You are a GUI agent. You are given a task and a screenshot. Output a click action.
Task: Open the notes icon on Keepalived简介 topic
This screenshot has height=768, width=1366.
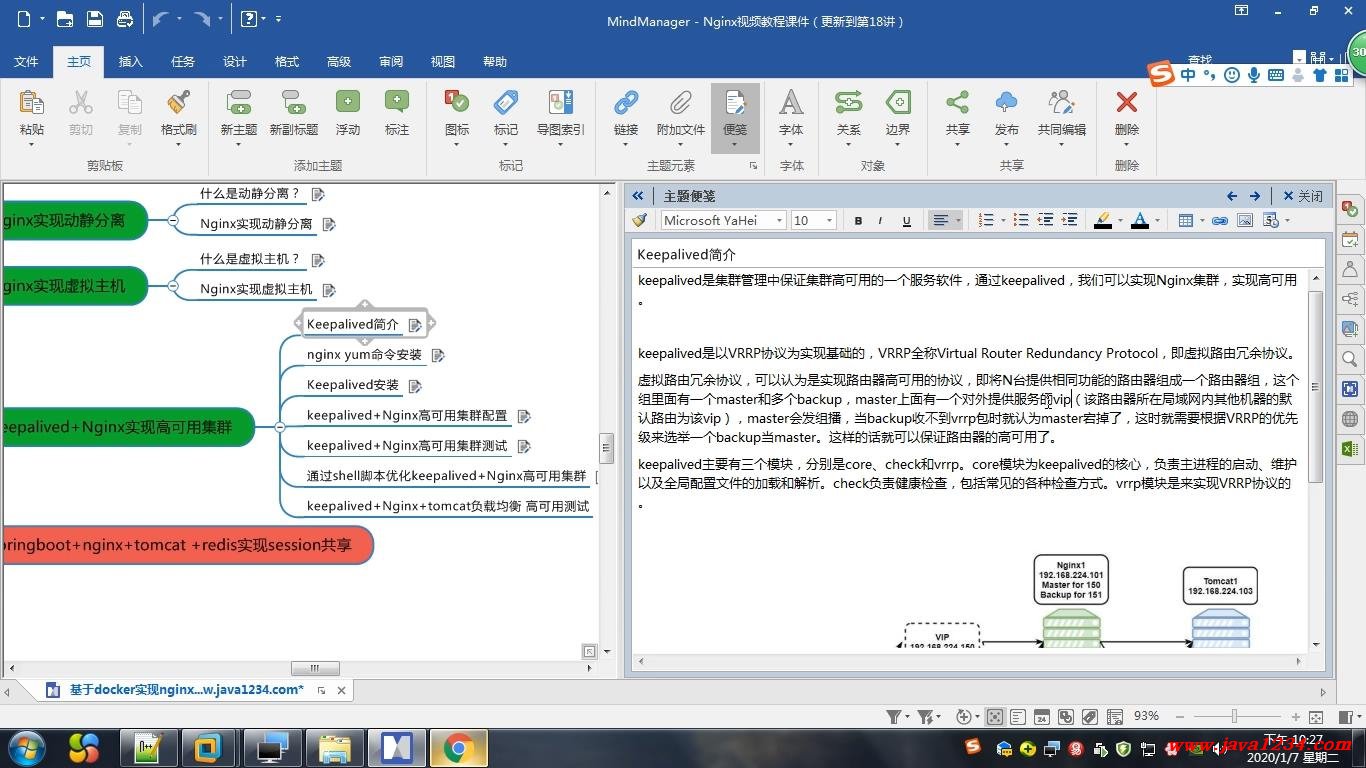tap(415, 325)
